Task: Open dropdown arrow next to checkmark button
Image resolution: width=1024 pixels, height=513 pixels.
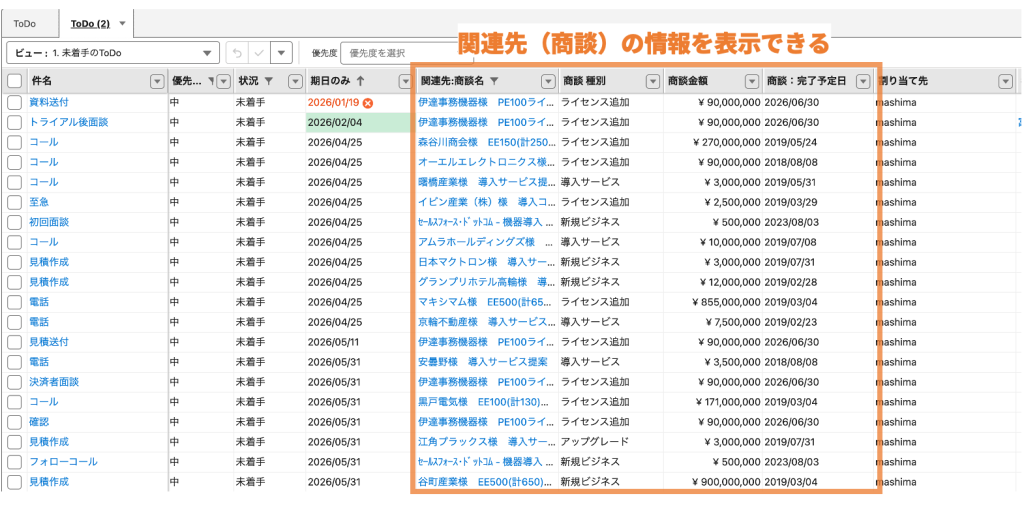Action: pos(282,52)
